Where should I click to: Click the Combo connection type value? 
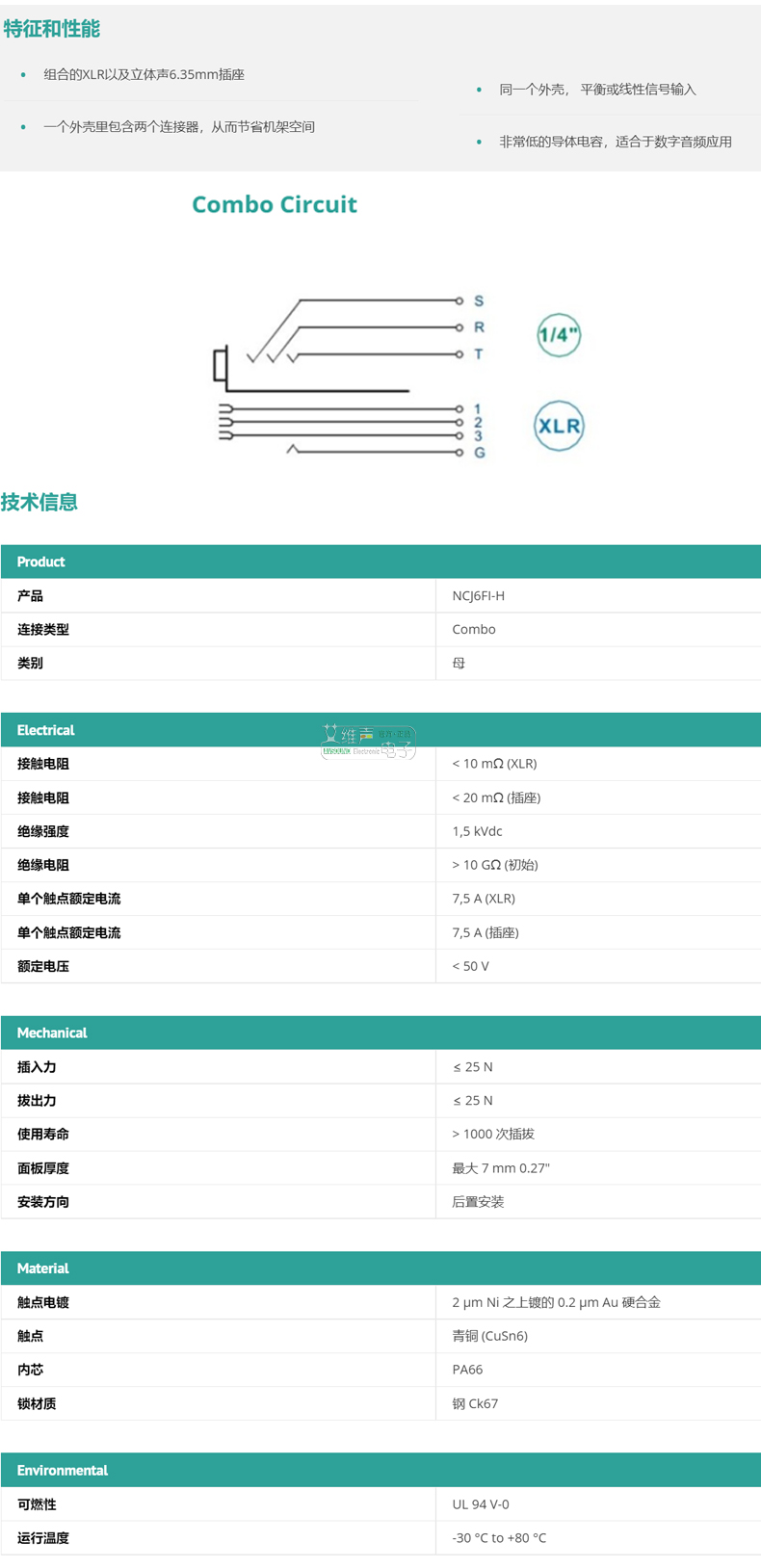click(474, 629)
